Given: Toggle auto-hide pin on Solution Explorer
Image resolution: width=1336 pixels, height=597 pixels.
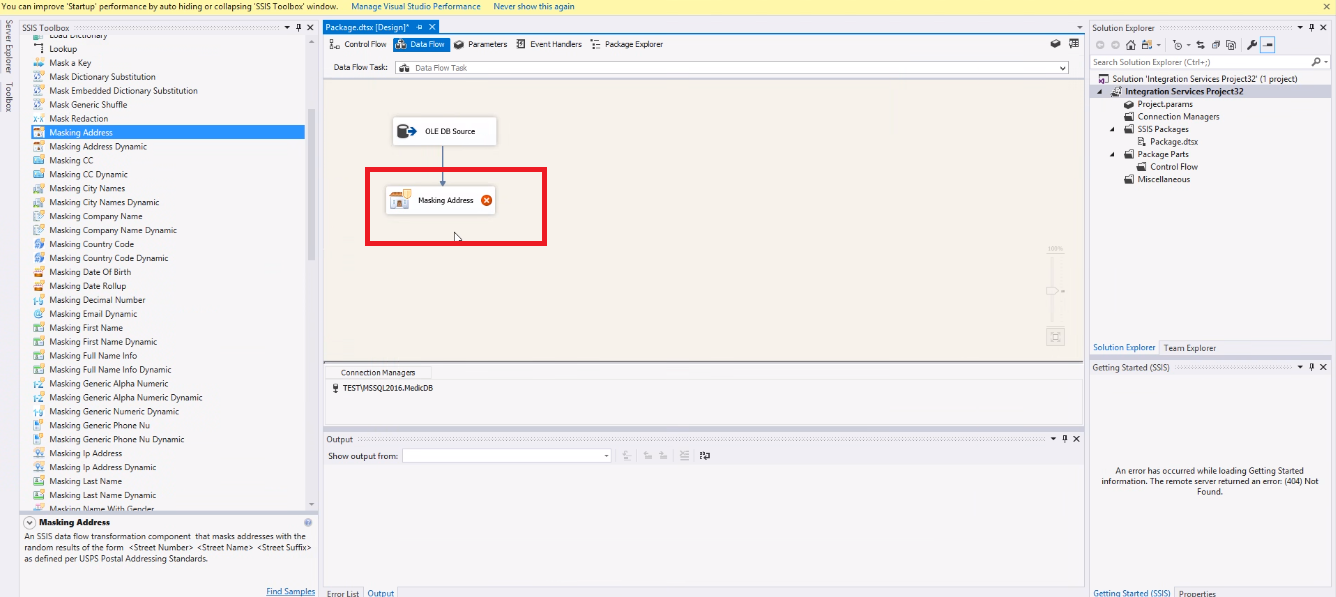Looking at the screenshot, I should pyautogui.click(x=1312, y=28).
